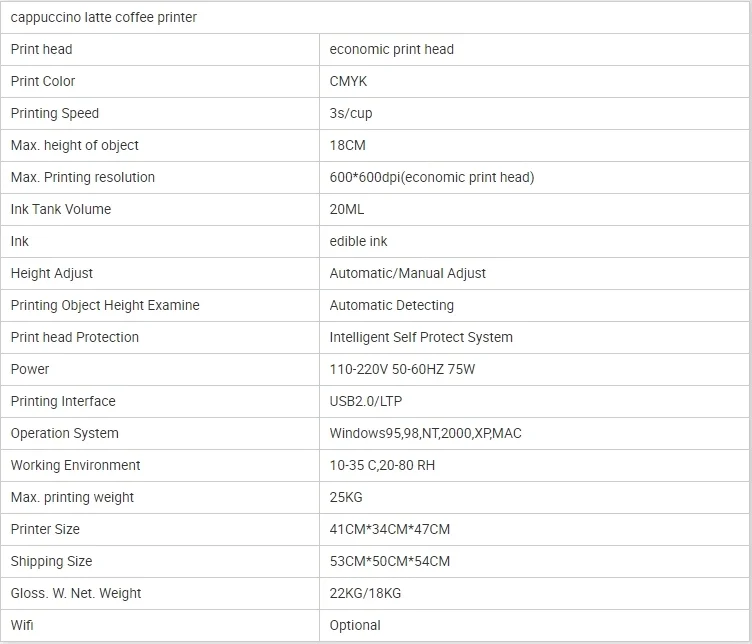752x644 pixels.
Task: Click the table title 'cappuccino latte coffee printer'
Action: pos(104,17)
